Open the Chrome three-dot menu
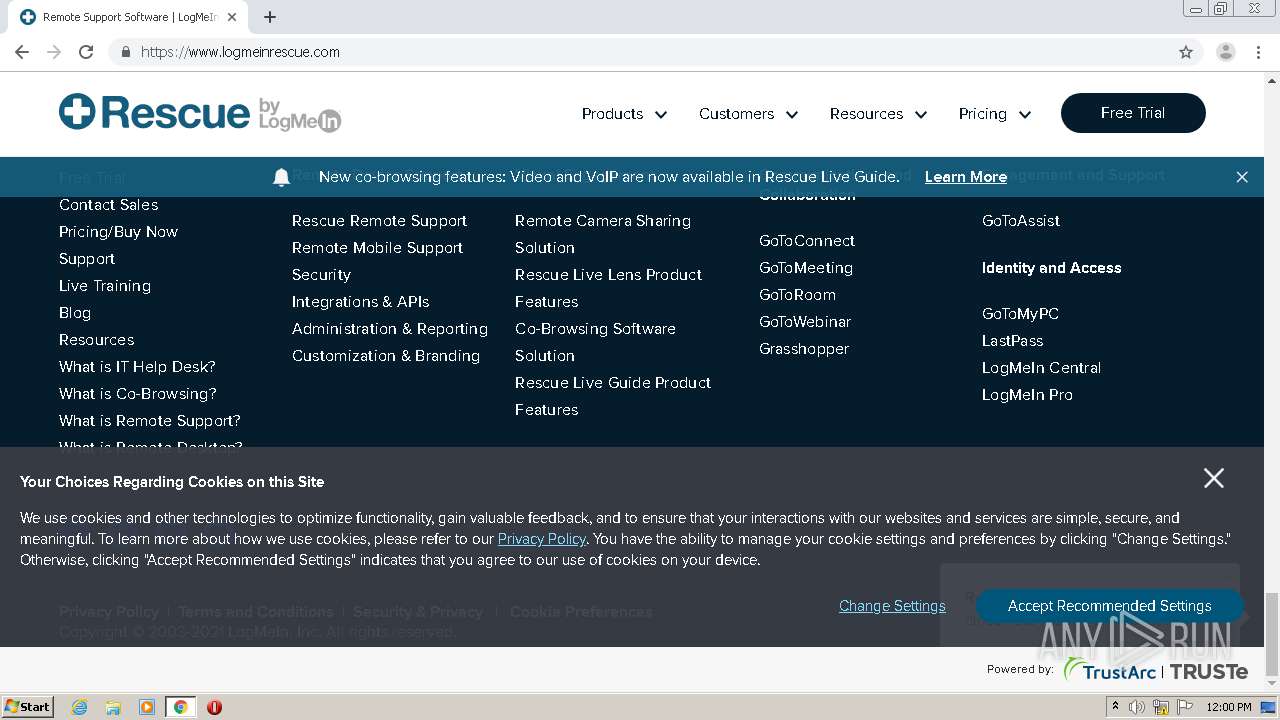The image size is (1280, 720). pyautogui.click(x=1258, y=52)
